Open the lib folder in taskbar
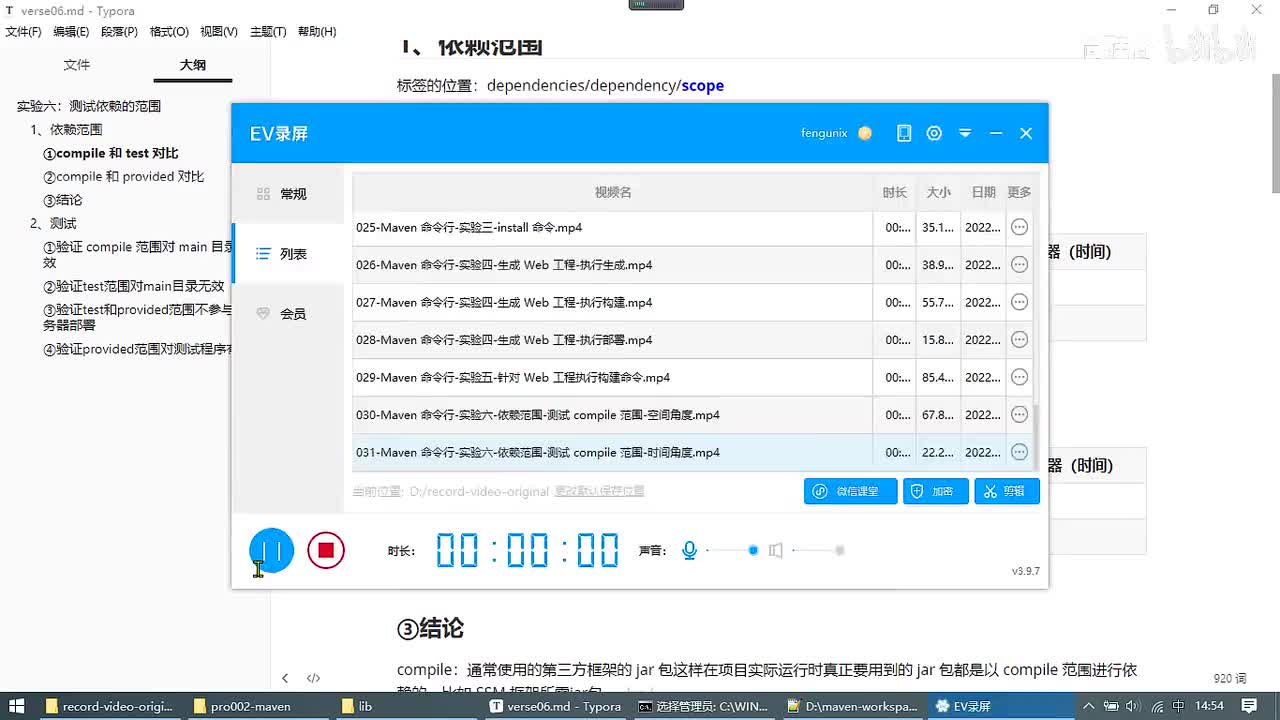Viewport: 1280px width, 720px height. pyautogui.click(x=404, y=706)
